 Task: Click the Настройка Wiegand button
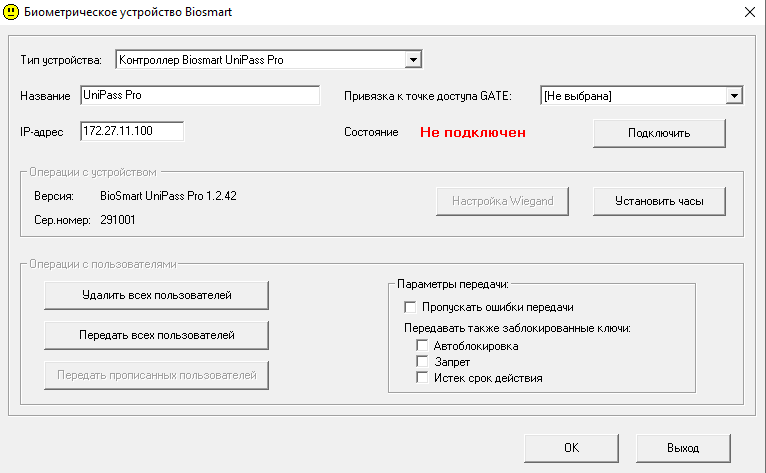tap(502, 201)
